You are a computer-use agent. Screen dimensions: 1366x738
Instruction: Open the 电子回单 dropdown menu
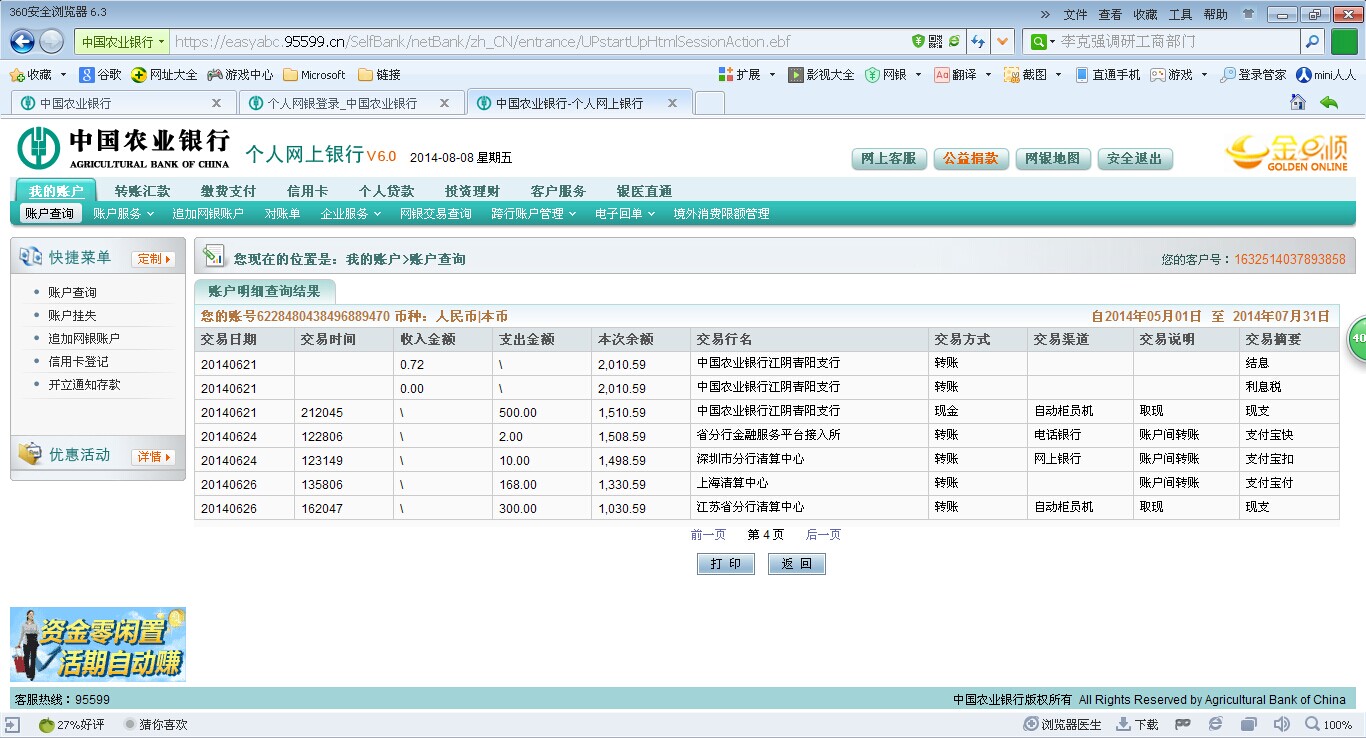624,214
